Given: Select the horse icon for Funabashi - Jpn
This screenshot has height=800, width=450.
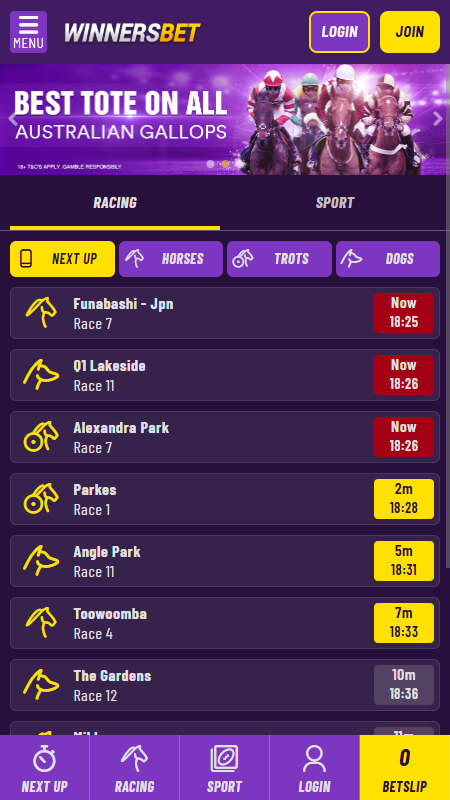Looking at the screenshot, I should pos(41,313).
